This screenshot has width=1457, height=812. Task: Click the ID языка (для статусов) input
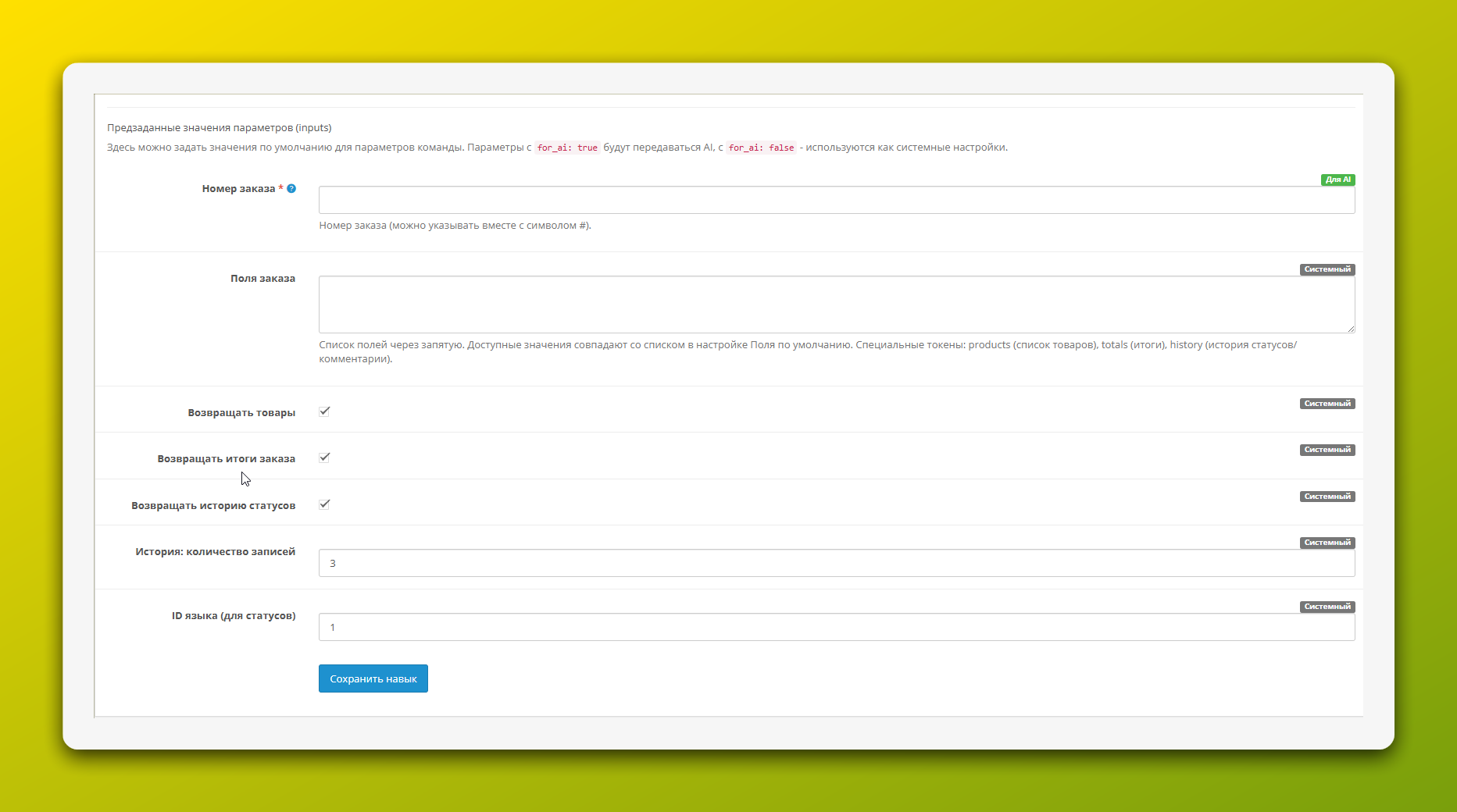click(836, 627)
